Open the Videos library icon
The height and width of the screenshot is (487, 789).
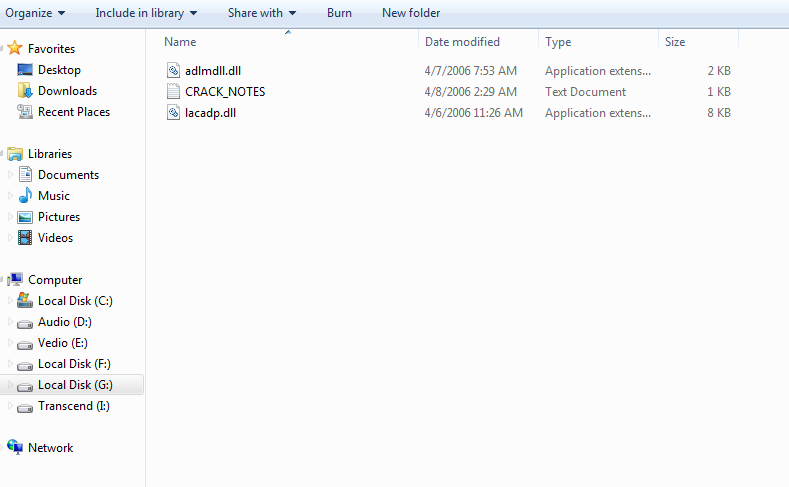pyautogui.click(x=25, y=237)
